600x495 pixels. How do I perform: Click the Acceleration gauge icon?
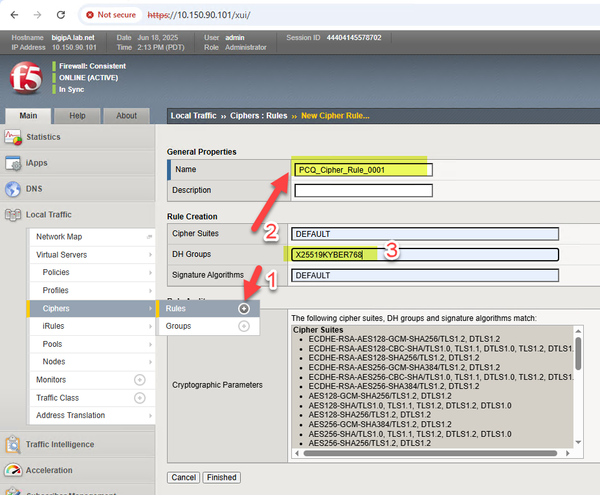[14, 470]
